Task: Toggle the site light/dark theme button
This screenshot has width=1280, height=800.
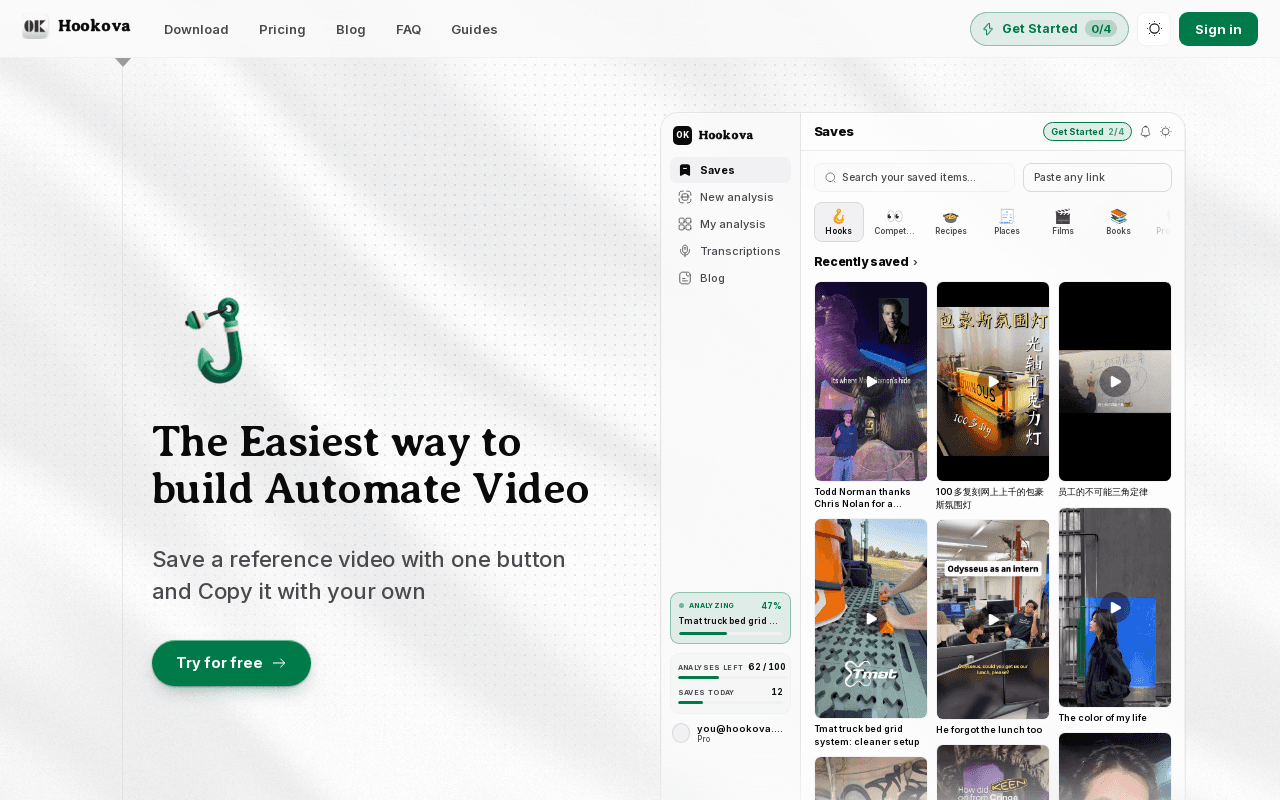Action: [1154, 29]
